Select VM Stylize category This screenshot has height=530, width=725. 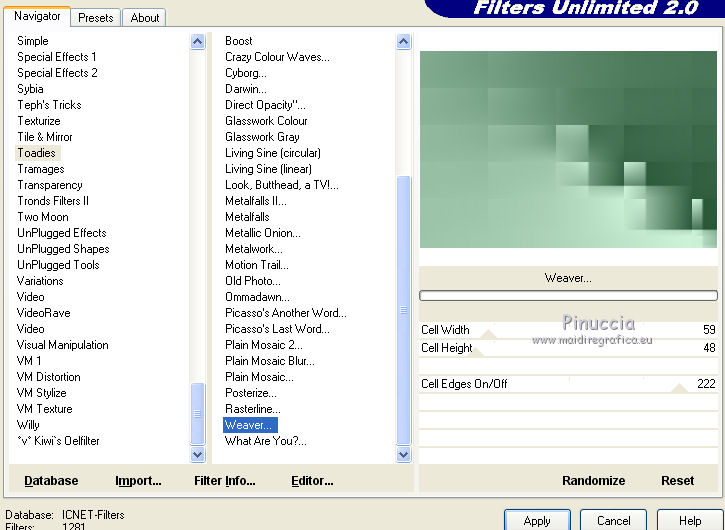click(41, 393)
